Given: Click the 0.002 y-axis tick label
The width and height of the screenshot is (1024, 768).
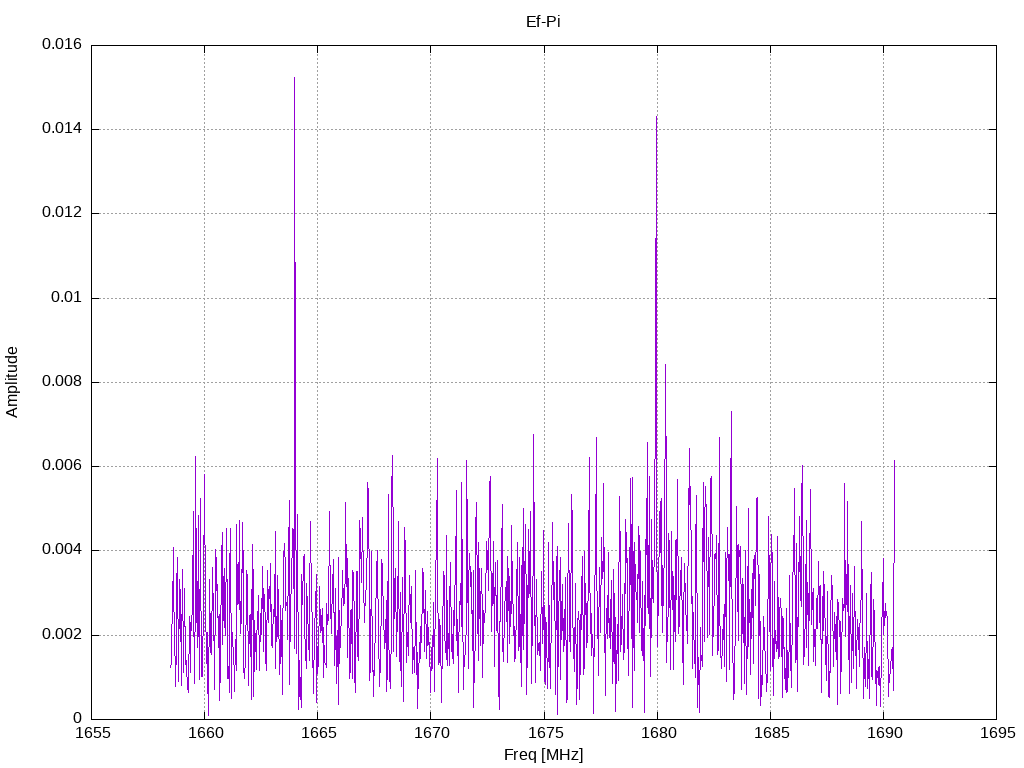Looking at the screenshot, I should point(62,635).
